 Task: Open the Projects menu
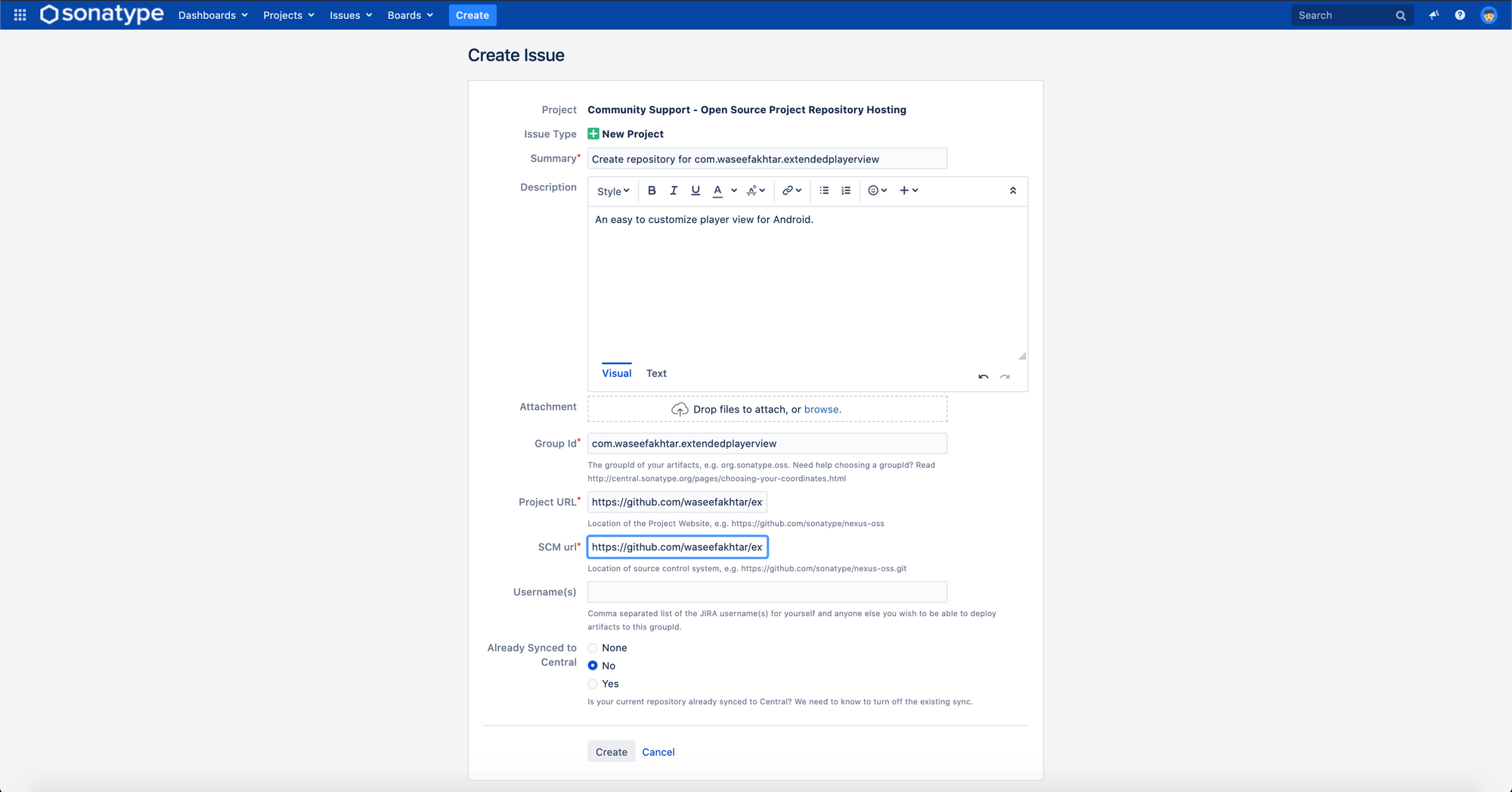point(289,15)
